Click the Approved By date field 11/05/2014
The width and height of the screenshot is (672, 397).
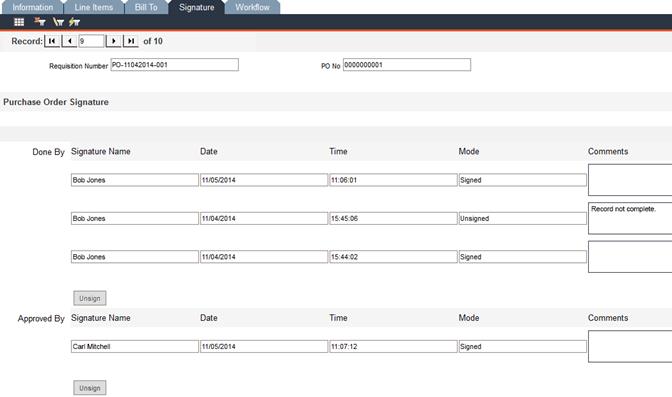coord(264,346)
